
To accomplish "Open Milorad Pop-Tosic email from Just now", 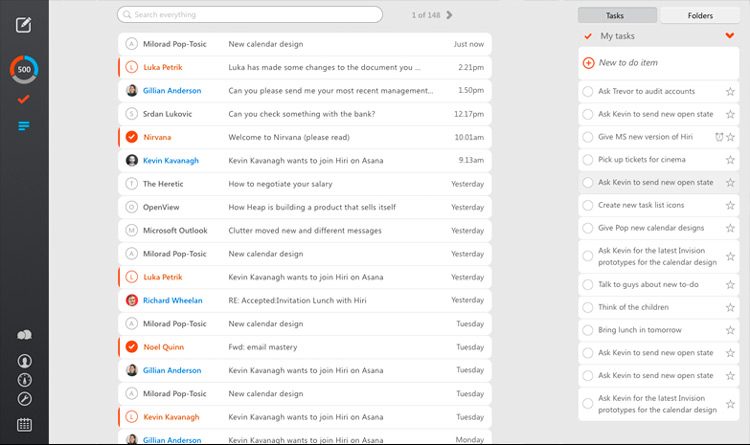I will (305, 44).
